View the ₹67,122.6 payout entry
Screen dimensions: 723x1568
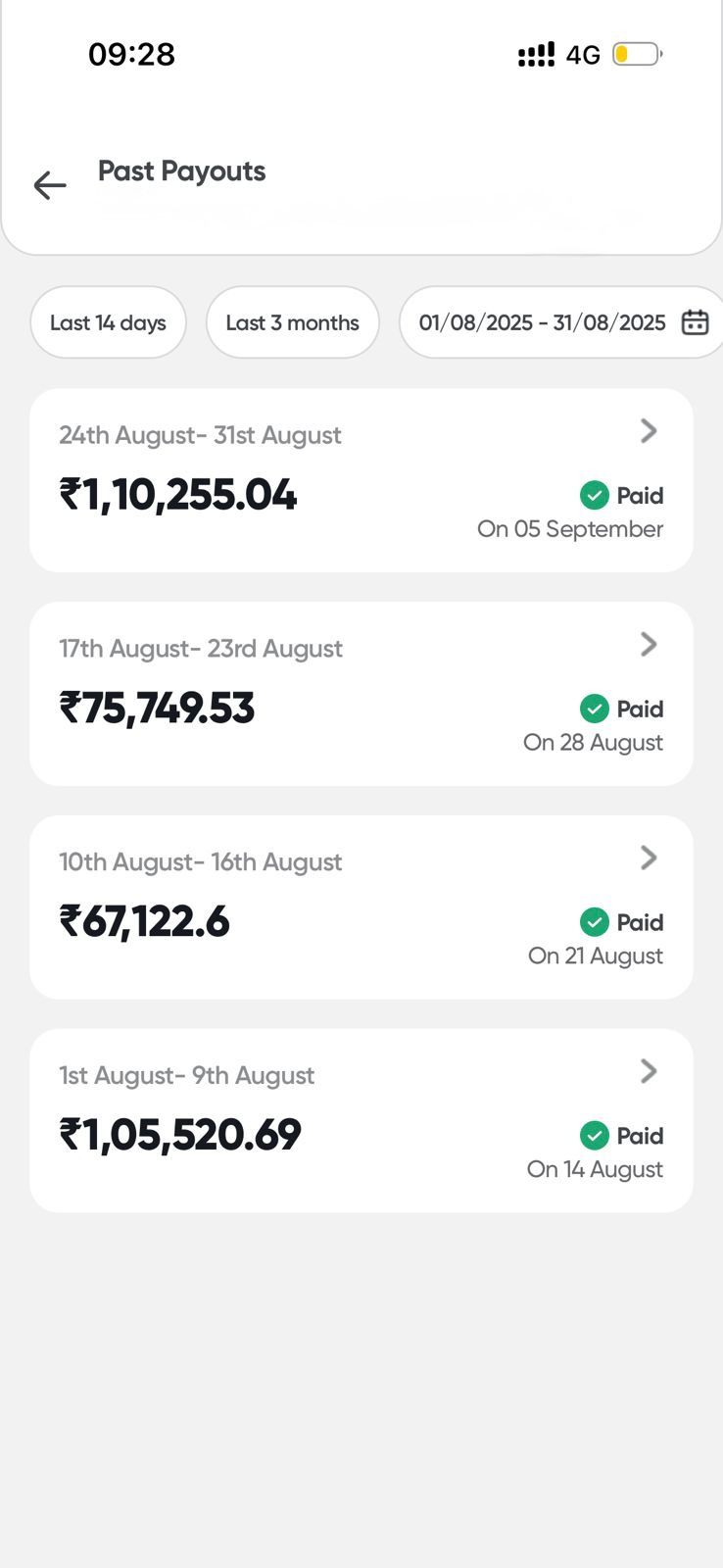pyautogui.click(x=144, y=922)
